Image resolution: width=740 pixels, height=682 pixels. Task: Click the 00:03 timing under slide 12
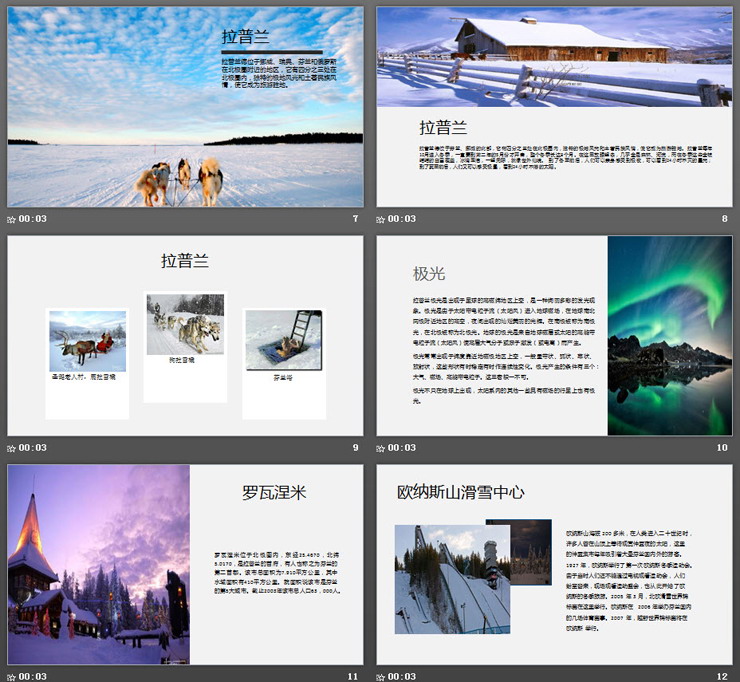[402, 677]
